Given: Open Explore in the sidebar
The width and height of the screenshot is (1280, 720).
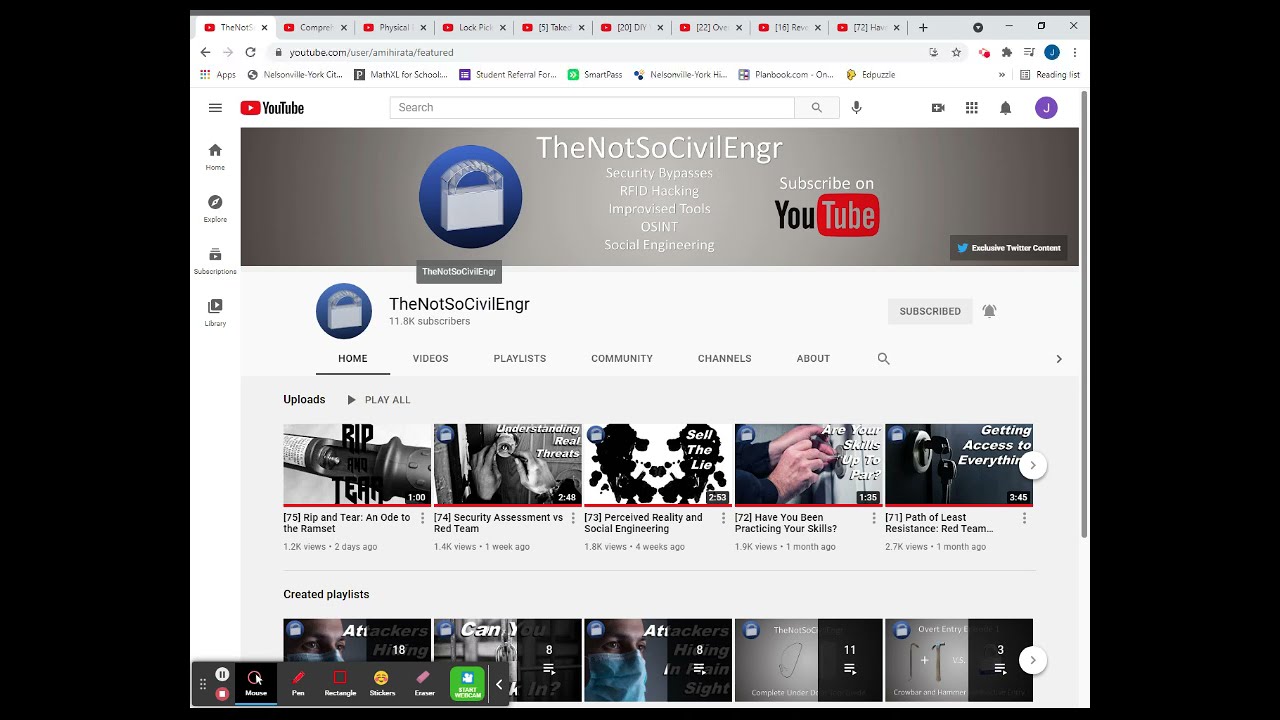Looking at the screenshot, I should point(215,209).
